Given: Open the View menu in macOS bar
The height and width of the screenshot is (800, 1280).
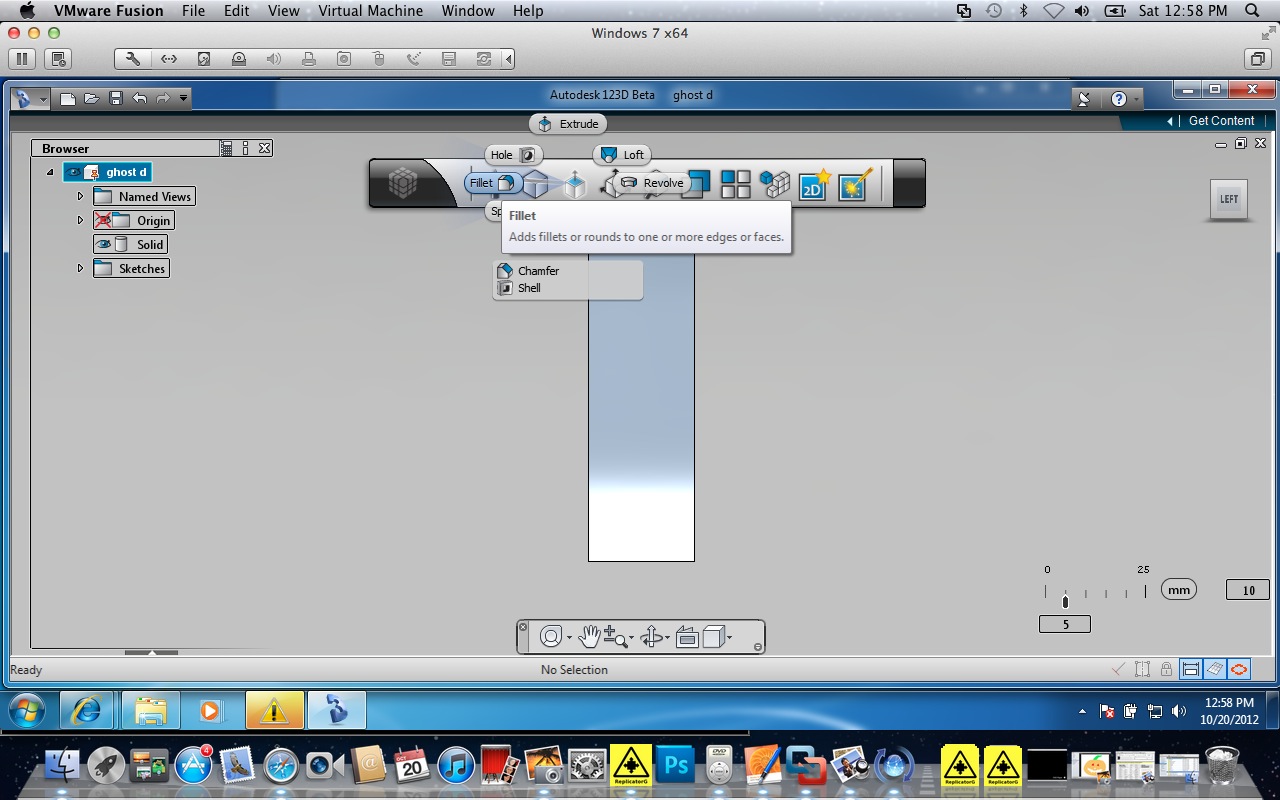Looking at the screenshot, I should coord(284,11).
